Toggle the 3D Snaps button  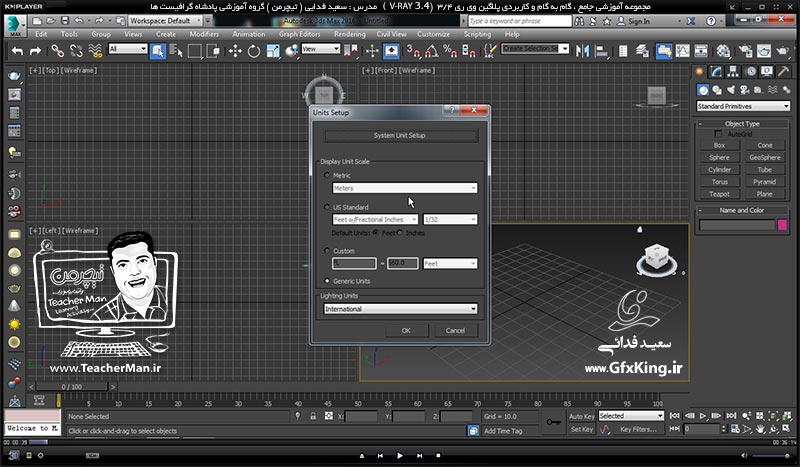[413, 51]
